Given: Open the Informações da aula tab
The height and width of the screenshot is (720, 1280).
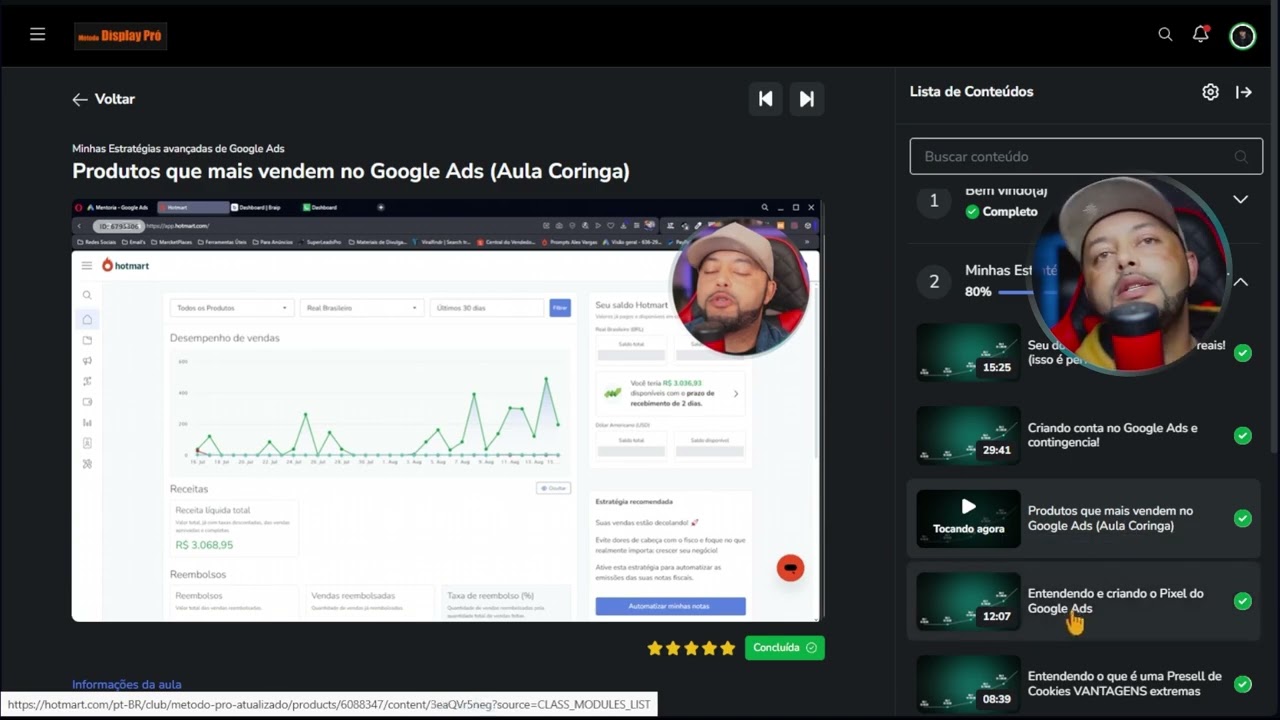Looking at the screenshot, I should [127, 684].
